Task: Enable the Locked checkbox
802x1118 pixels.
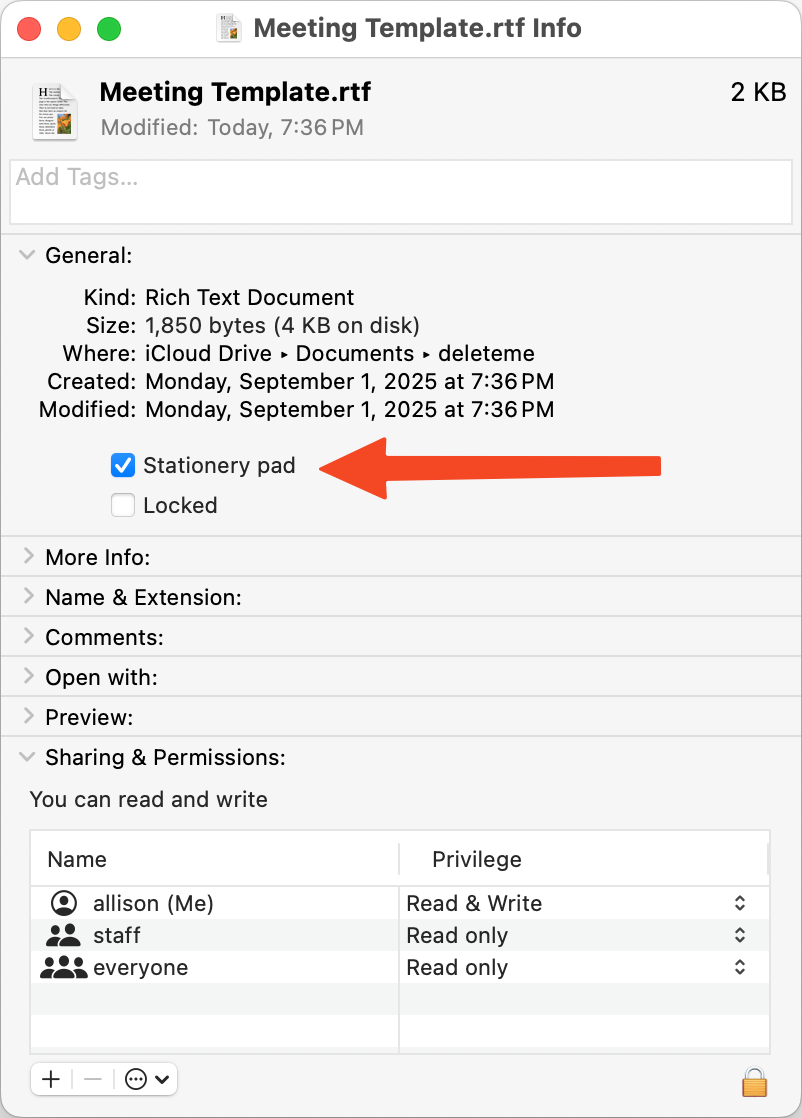Action: pyautogui.click(x=122, y=505)
